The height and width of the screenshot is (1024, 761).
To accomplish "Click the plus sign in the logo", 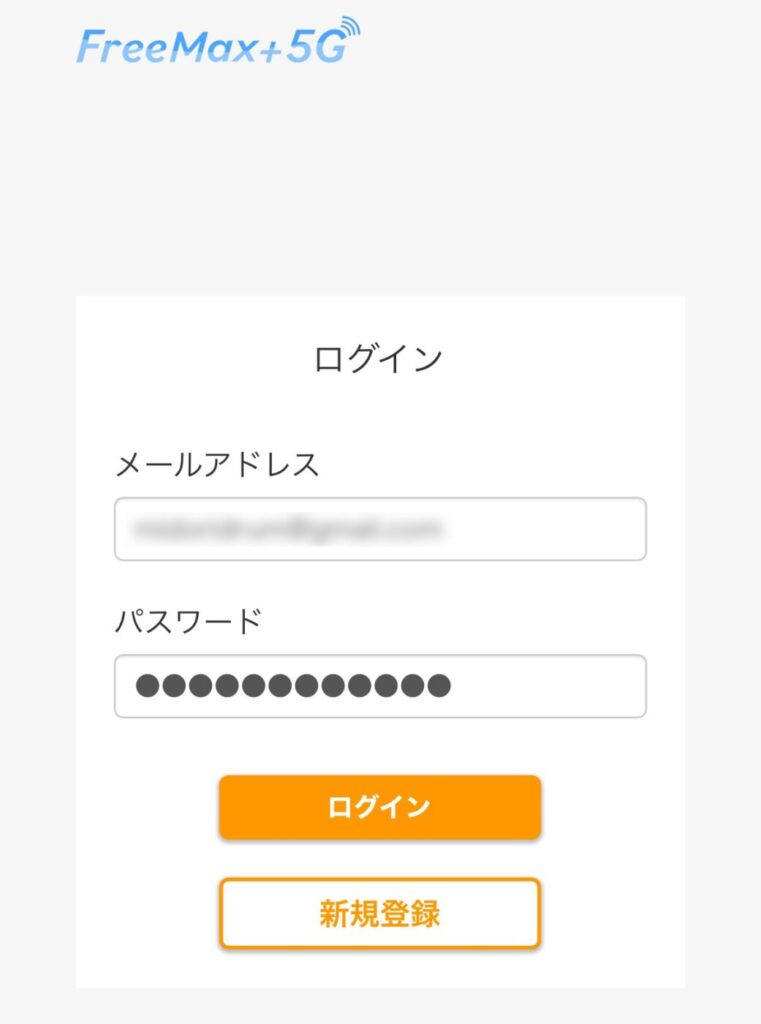I will 271,52.
